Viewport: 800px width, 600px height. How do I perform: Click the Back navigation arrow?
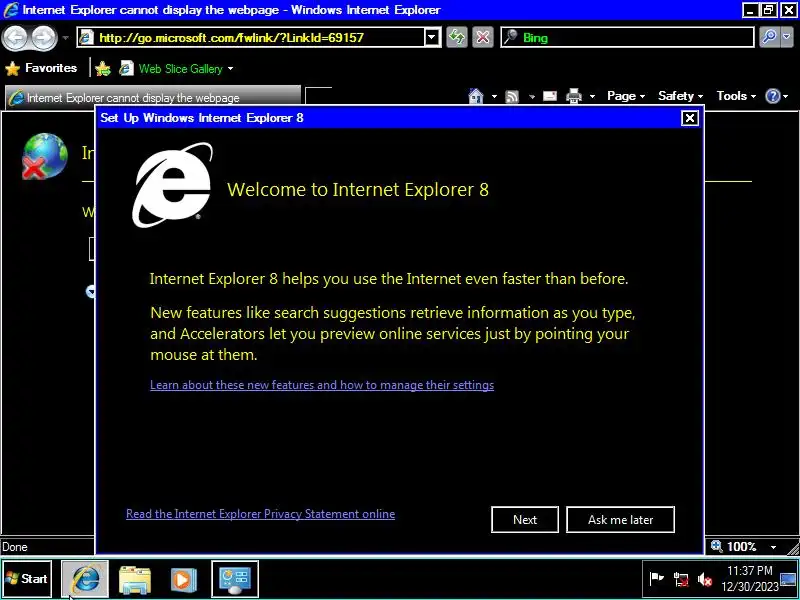[x=15, y=37]
